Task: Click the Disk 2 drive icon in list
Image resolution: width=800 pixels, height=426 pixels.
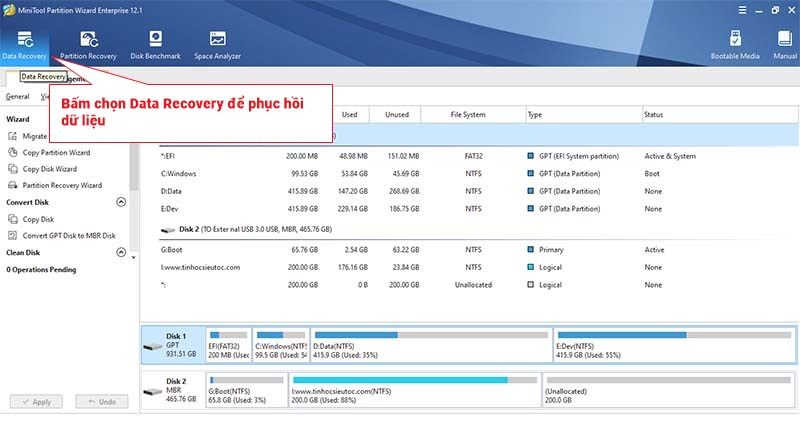Action: pos(168,230)
